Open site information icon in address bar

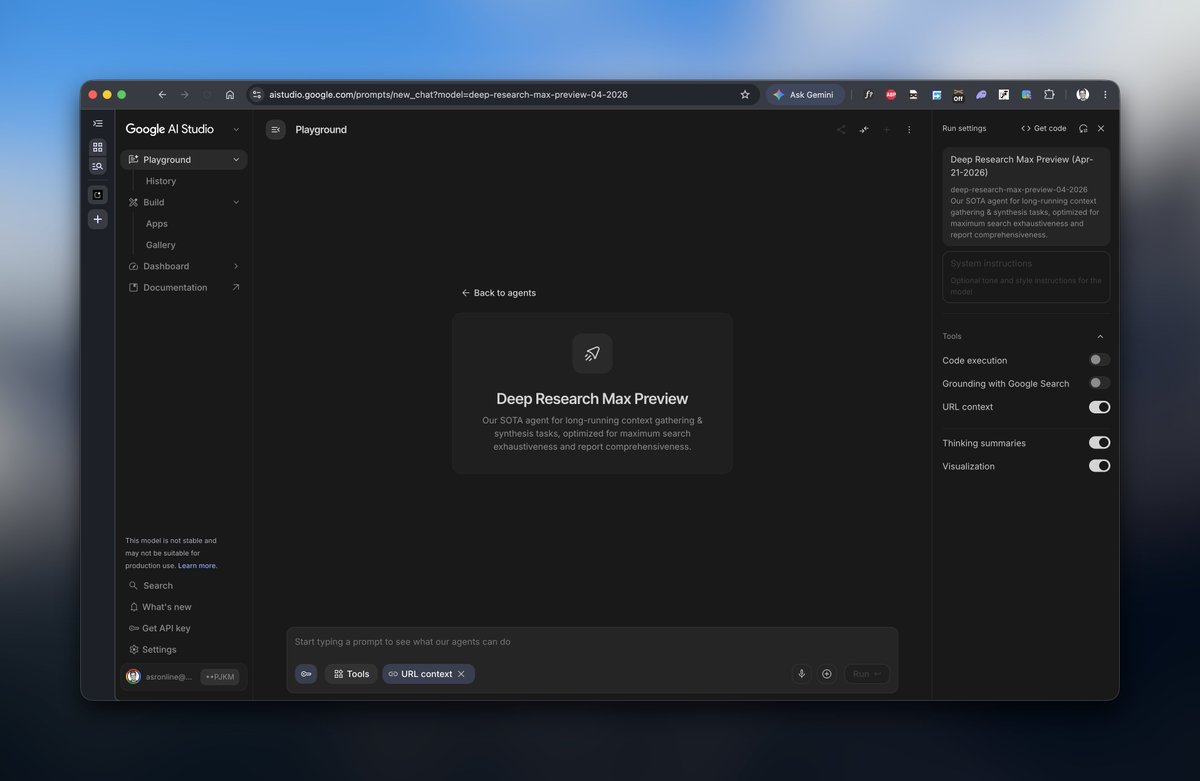[x=257, y=95]
